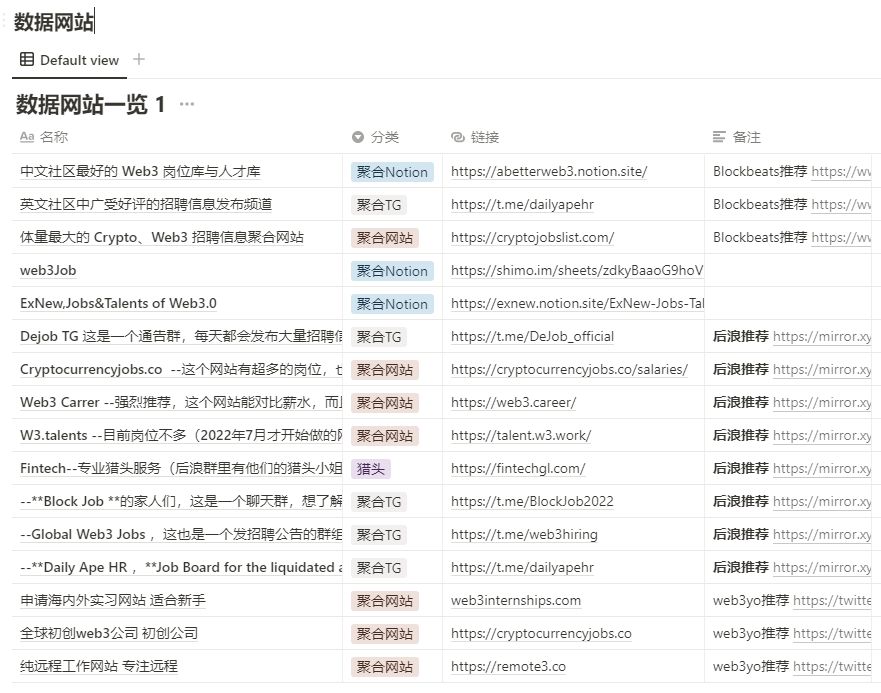Click 聚合Notion tag in the web3Job row
Viewport: 881px width, 693px height.
click(392, 271)
